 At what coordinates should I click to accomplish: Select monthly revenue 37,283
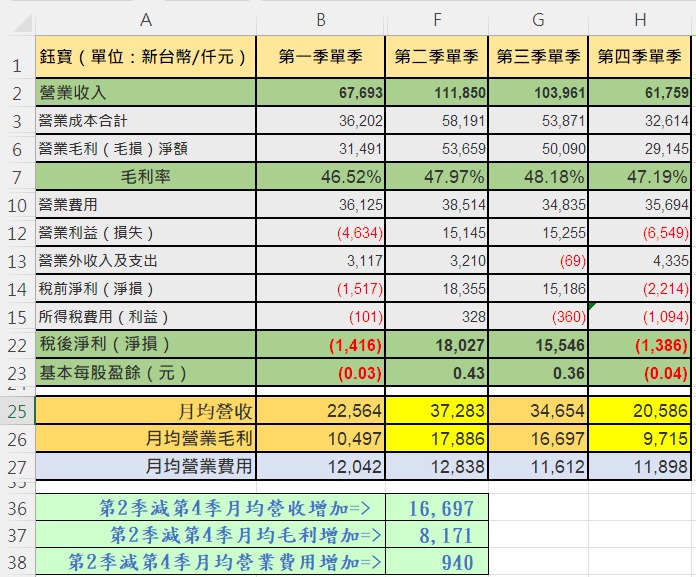(x=437, y=411)
